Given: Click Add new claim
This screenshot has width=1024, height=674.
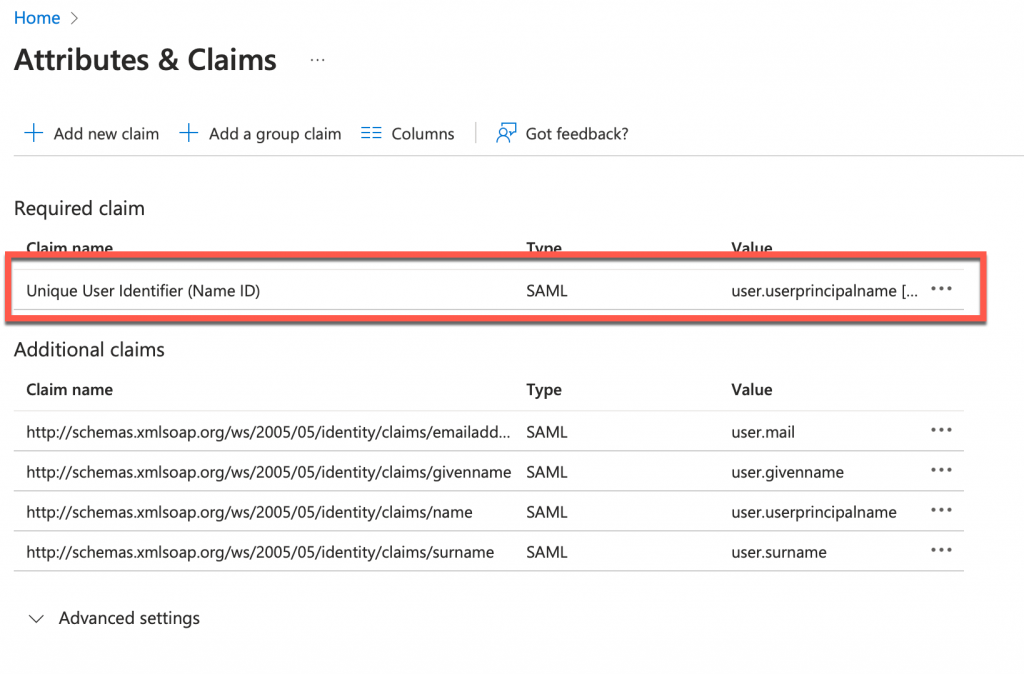Looking at the screenshot, I should (105, 132).
